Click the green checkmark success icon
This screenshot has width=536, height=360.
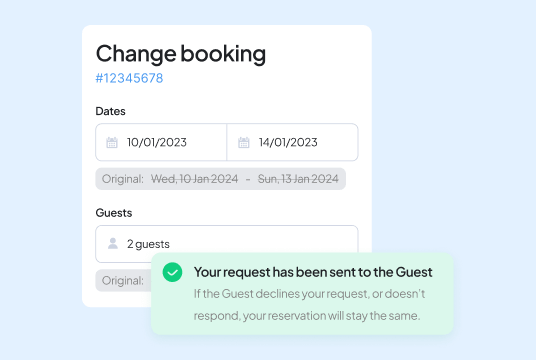tap(172, 272)
